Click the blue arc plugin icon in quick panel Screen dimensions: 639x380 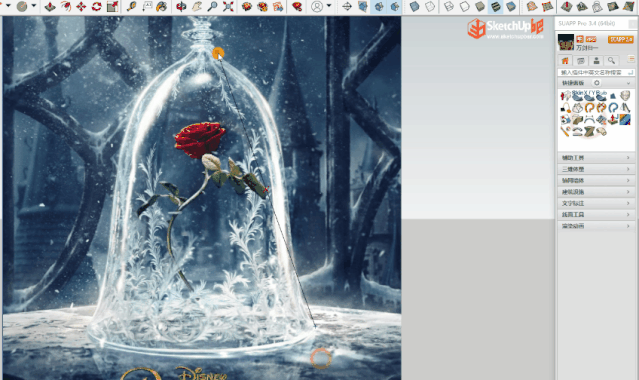(x=613, y=108)
